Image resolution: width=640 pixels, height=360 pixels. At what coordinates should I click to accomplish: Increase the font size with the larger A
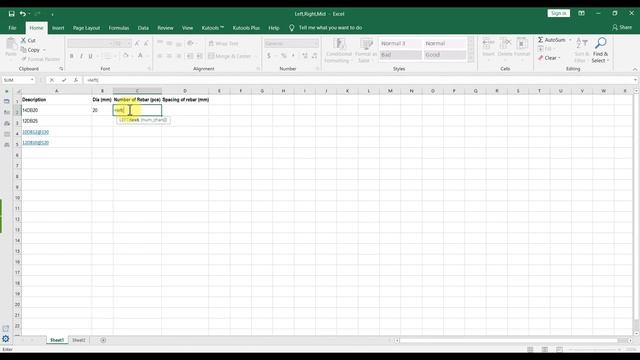[137, 43]
